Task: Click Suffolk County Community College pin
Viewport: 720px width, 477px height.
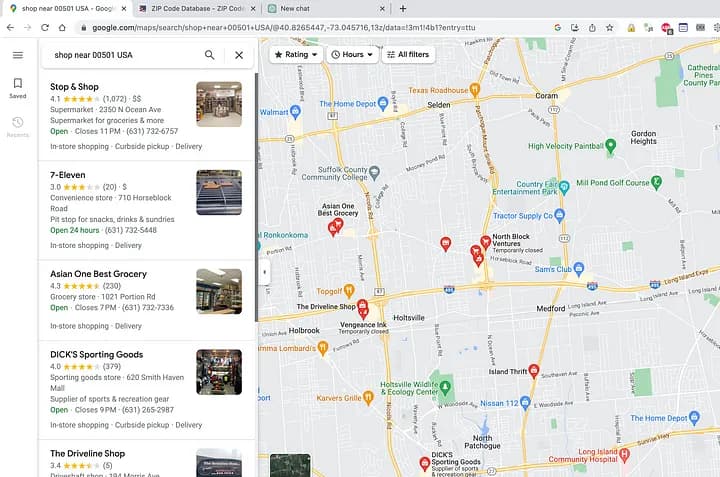Action: point(375,173)
